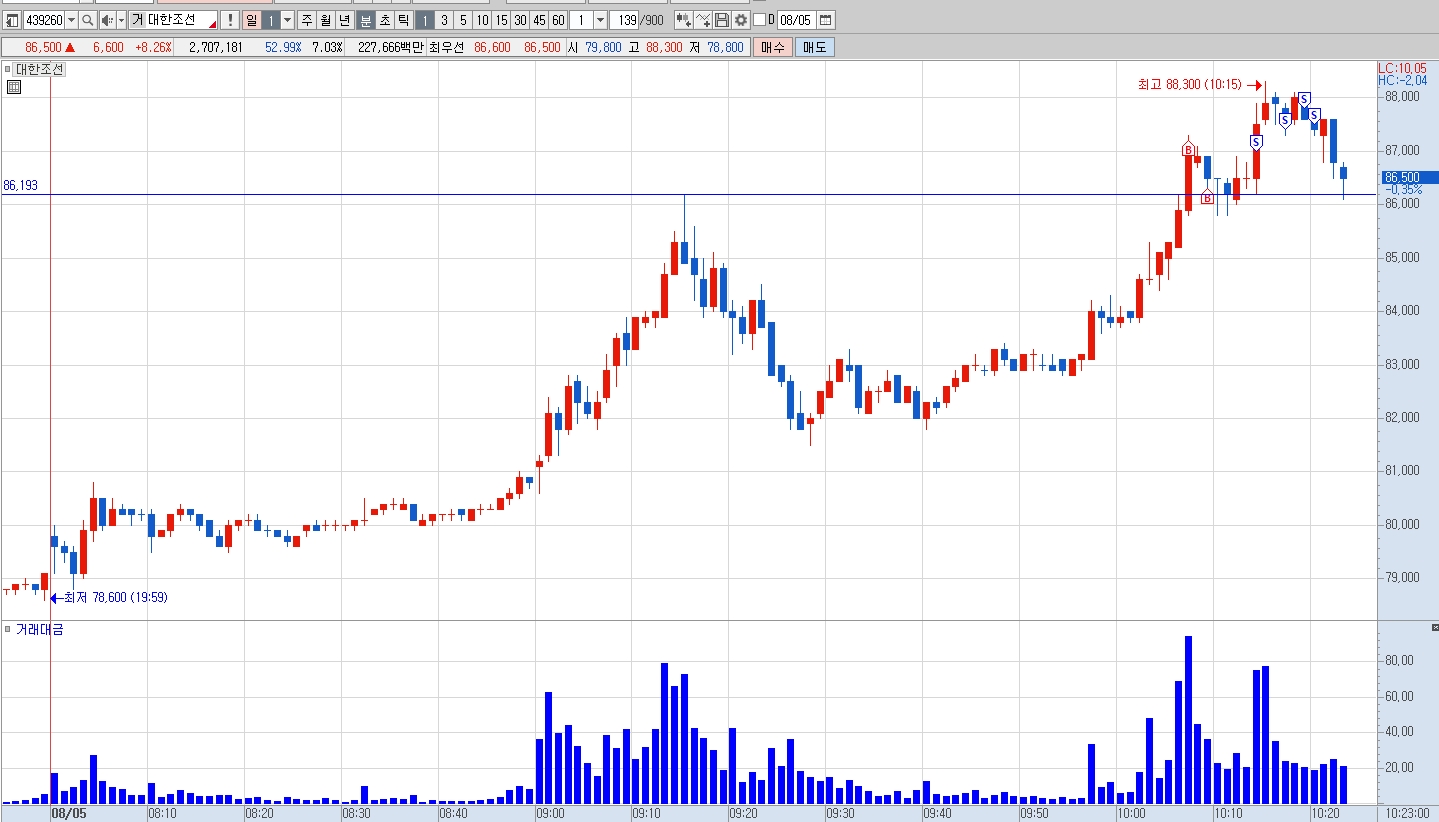Toggle the 틱 tick chart mode

403,20
